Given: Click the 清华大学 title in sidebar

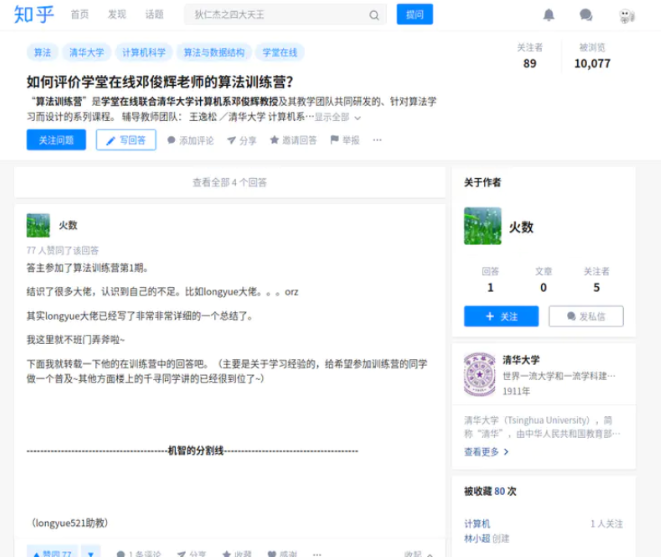Looking at the screenshot, I should pos(521,360).
